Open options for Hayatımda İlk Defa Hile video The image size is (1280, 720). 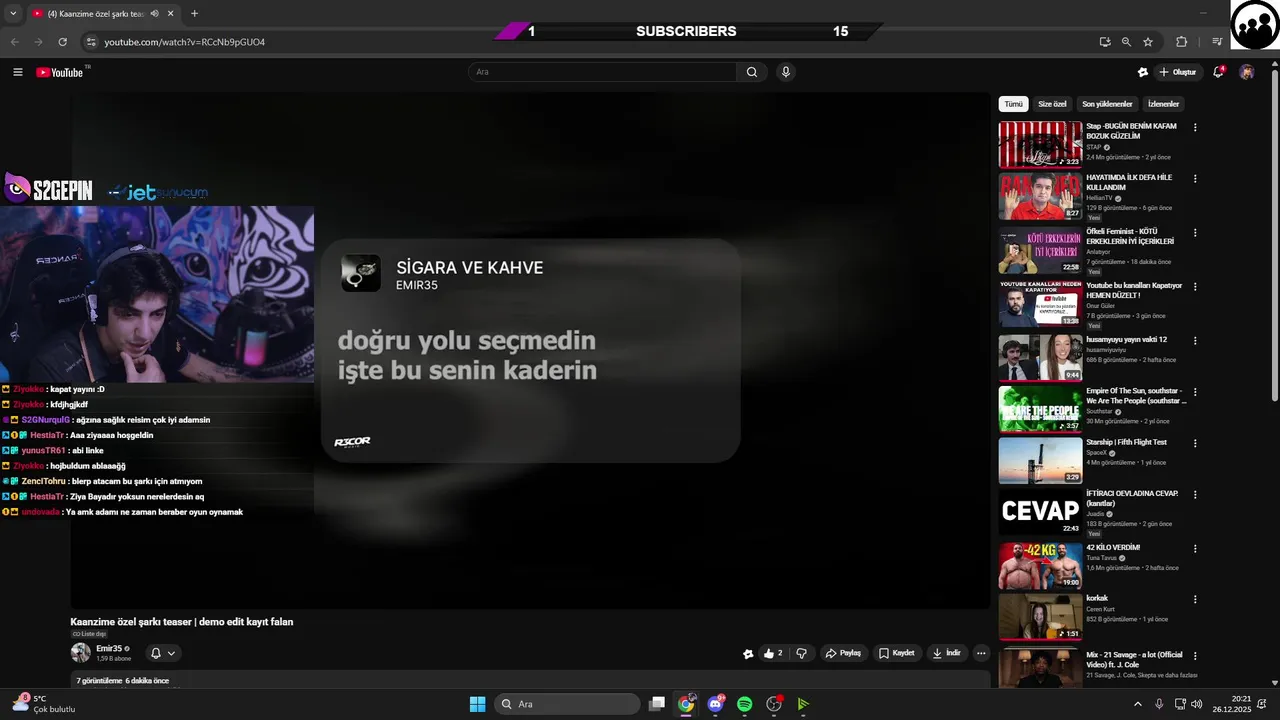click(x=1194, y=178)
